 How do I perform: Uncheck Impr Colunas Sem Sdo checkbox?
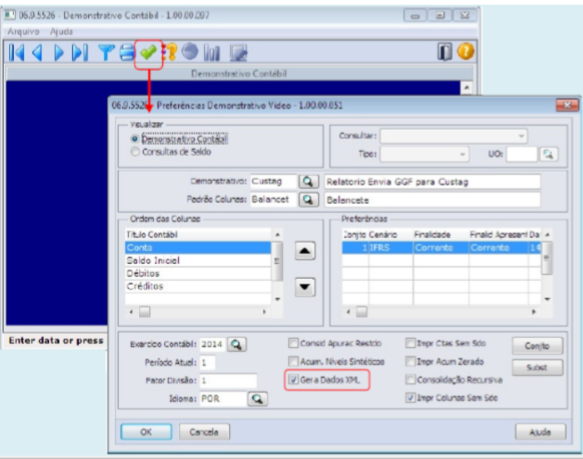pos(410,398)
